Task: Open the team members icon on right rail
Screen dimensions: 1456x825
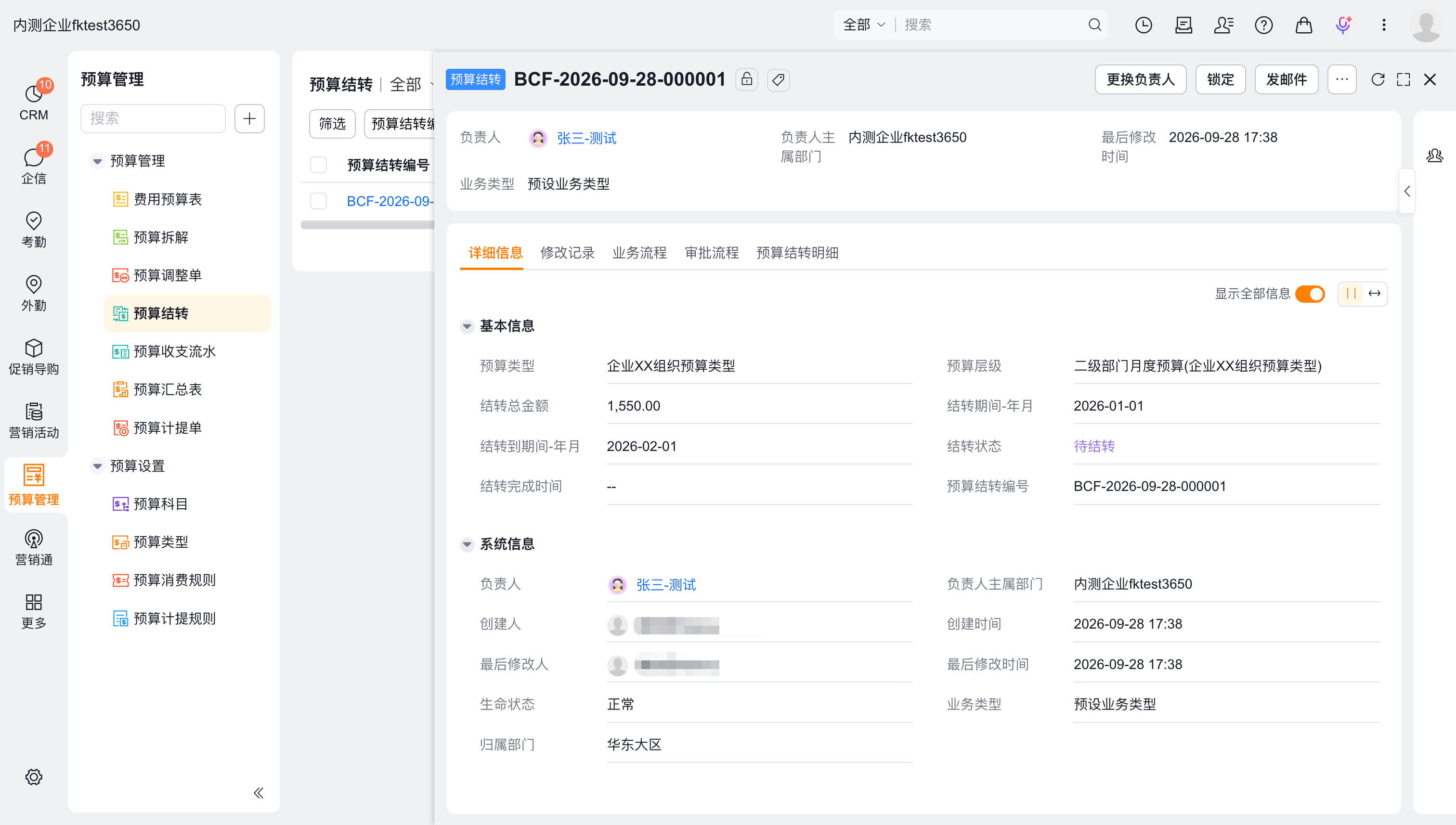Action: 1435,155
